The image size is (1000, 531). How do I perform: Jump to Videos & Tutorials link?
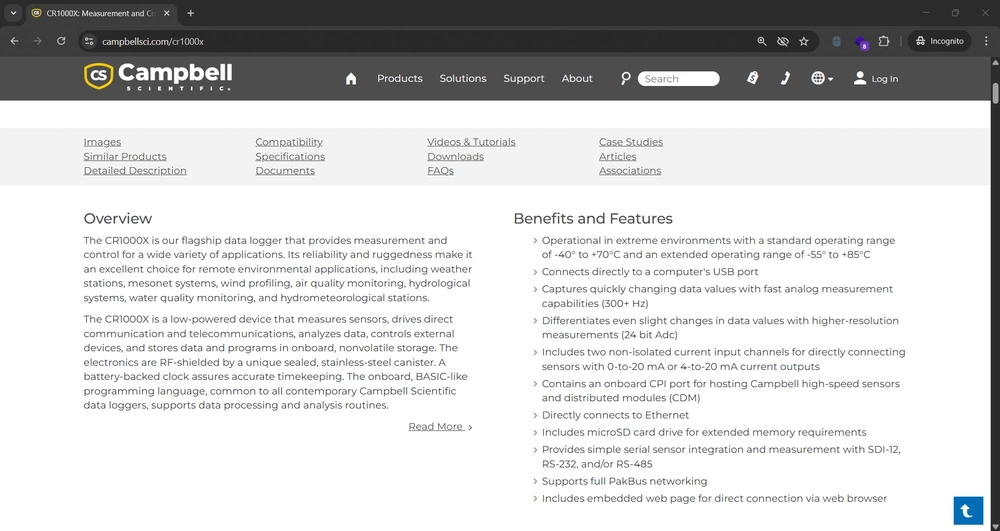coord(471,142)
